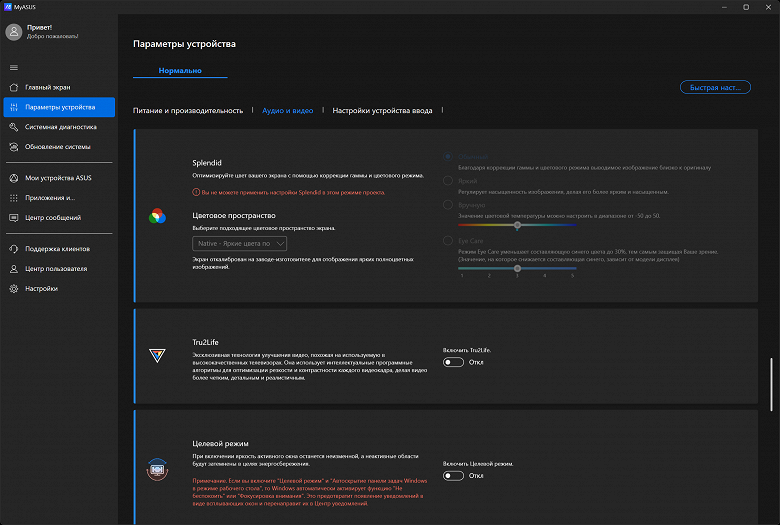Open Центр пользователя section

(56, 269)
